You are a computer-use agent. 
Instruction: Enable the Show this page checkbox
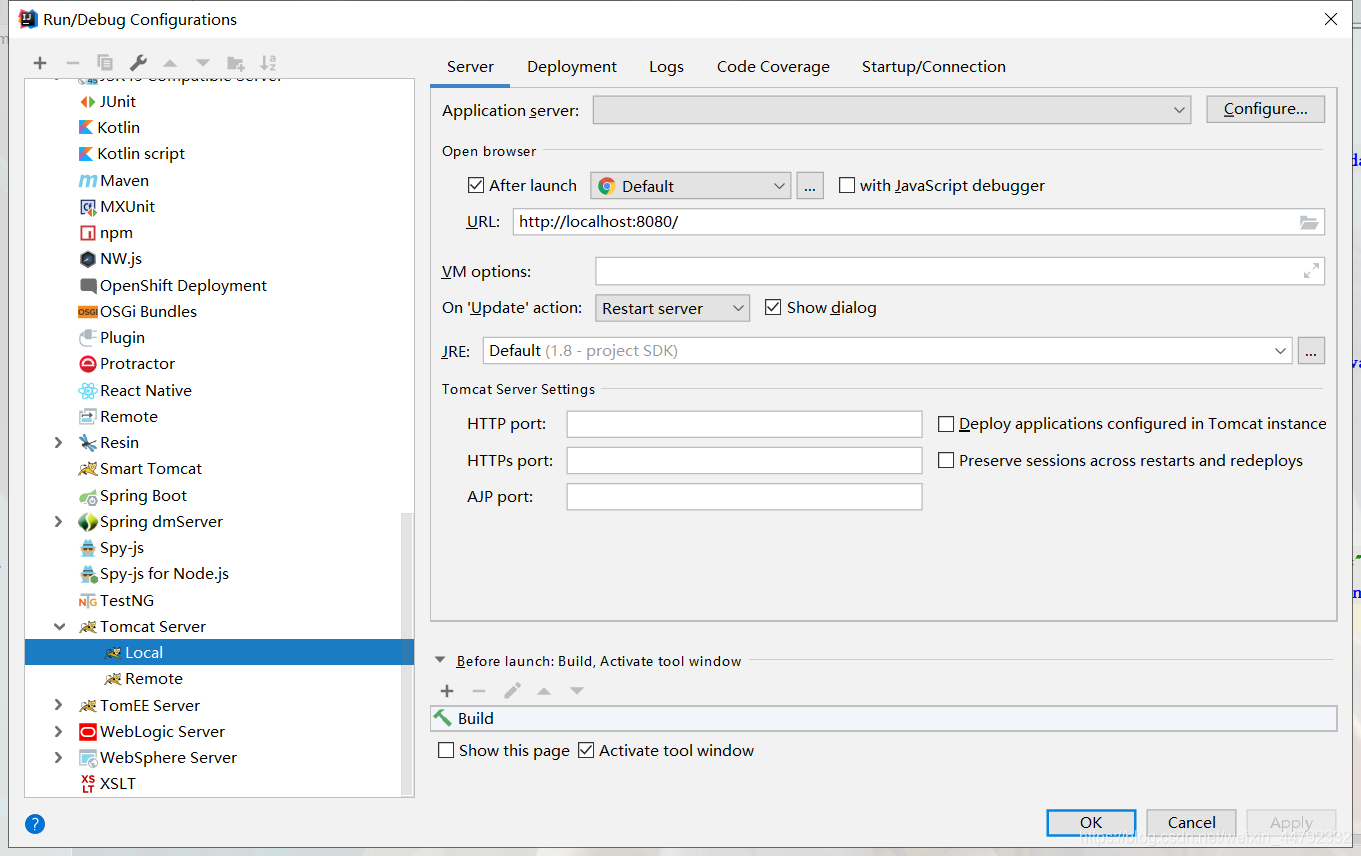point(446,750)
